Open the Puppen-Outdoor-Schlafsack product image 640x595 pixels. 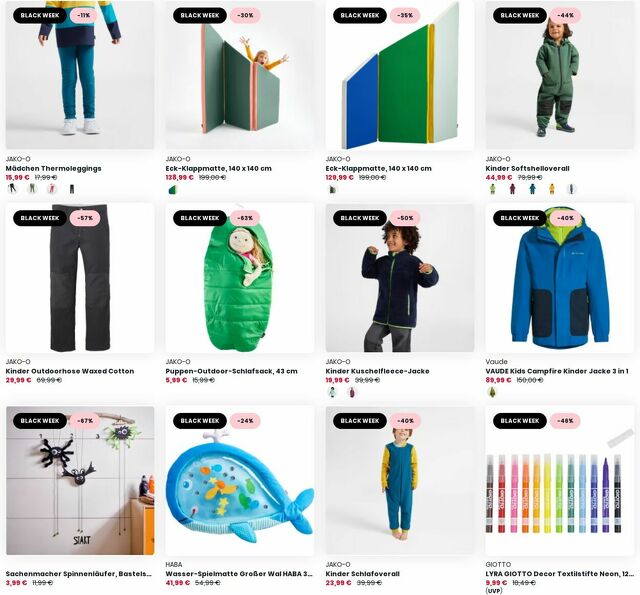(x=240, y=278)
